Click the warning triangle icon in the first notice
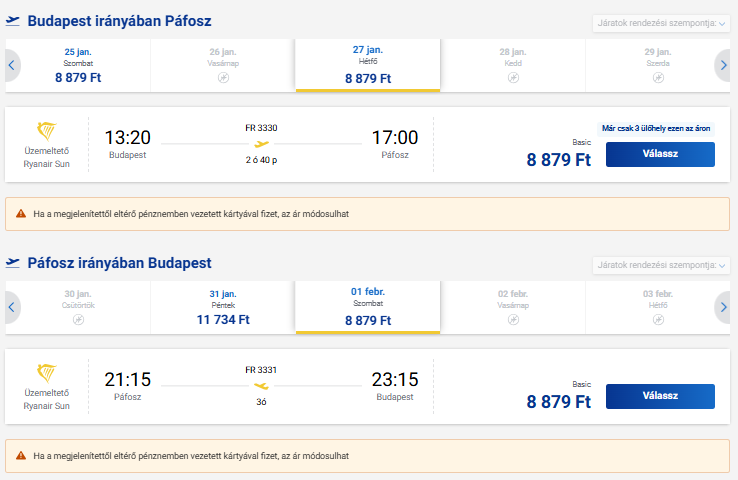 click(21, 213)
